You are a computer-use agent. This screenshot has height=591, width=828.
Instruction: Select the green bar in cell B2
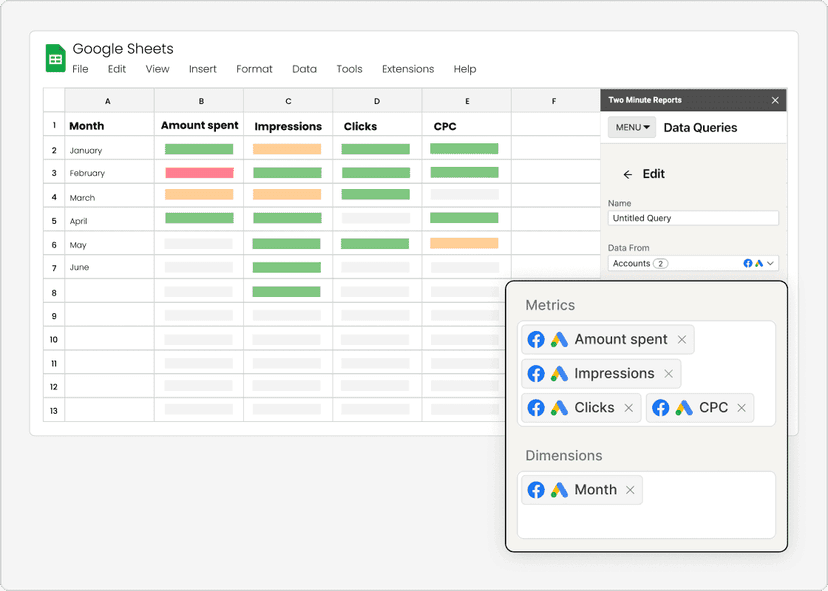tap(198, 149)
